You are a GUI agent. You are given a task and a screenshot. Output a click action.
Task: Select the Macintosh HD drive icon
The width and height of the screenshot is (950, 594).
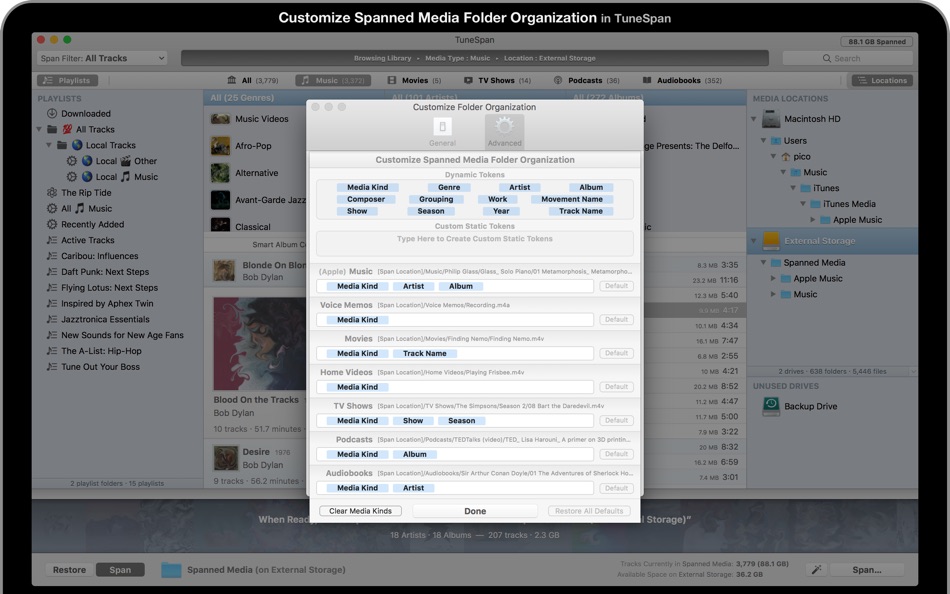770,120
